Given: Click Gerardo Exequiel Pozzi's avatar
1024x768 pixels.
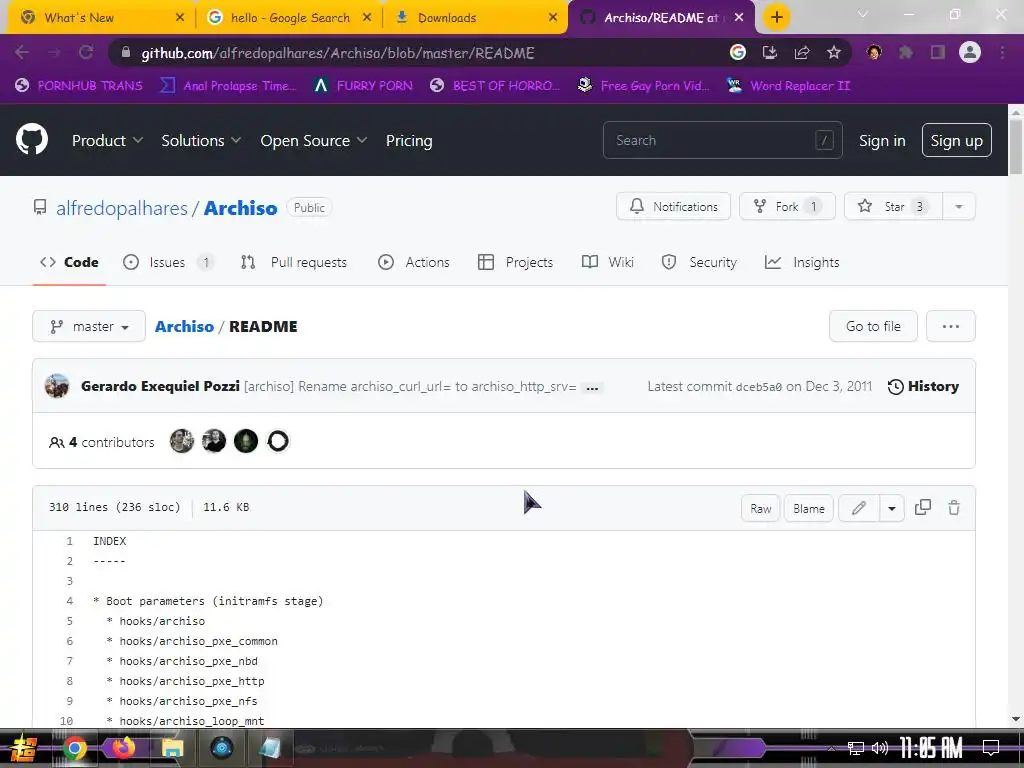Looking at the screenshot, I should (x=57, y=386).
